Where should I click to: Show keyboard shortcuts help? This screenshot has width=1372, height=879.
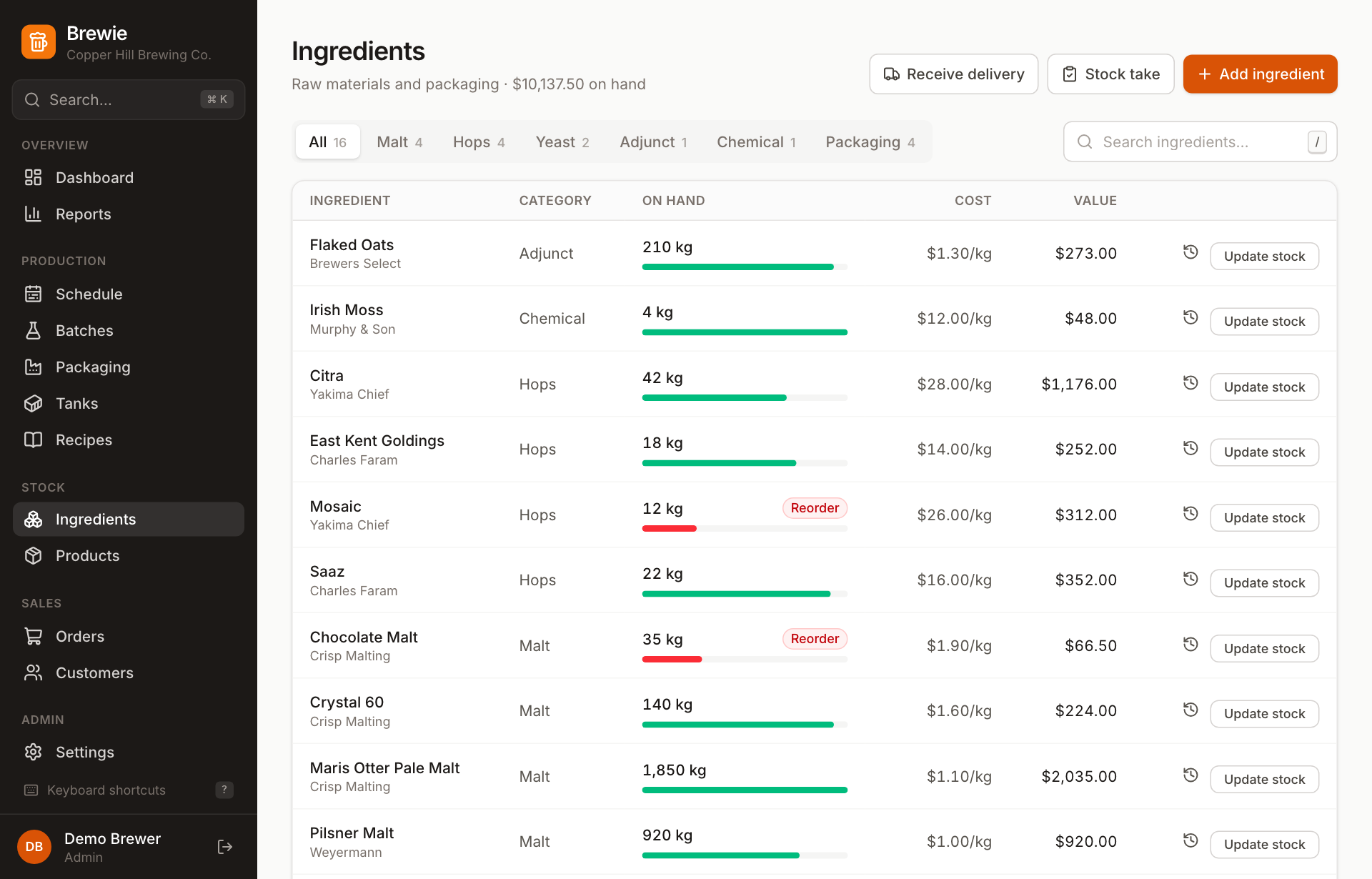129,790
